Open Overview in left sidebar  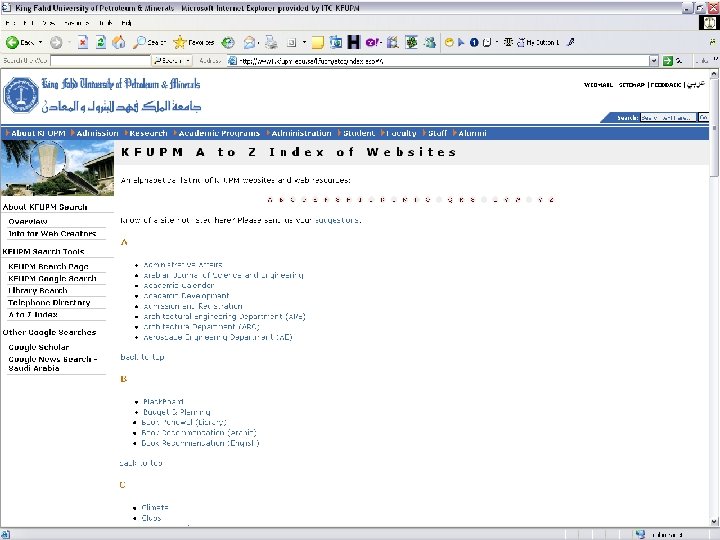(28, 221)
